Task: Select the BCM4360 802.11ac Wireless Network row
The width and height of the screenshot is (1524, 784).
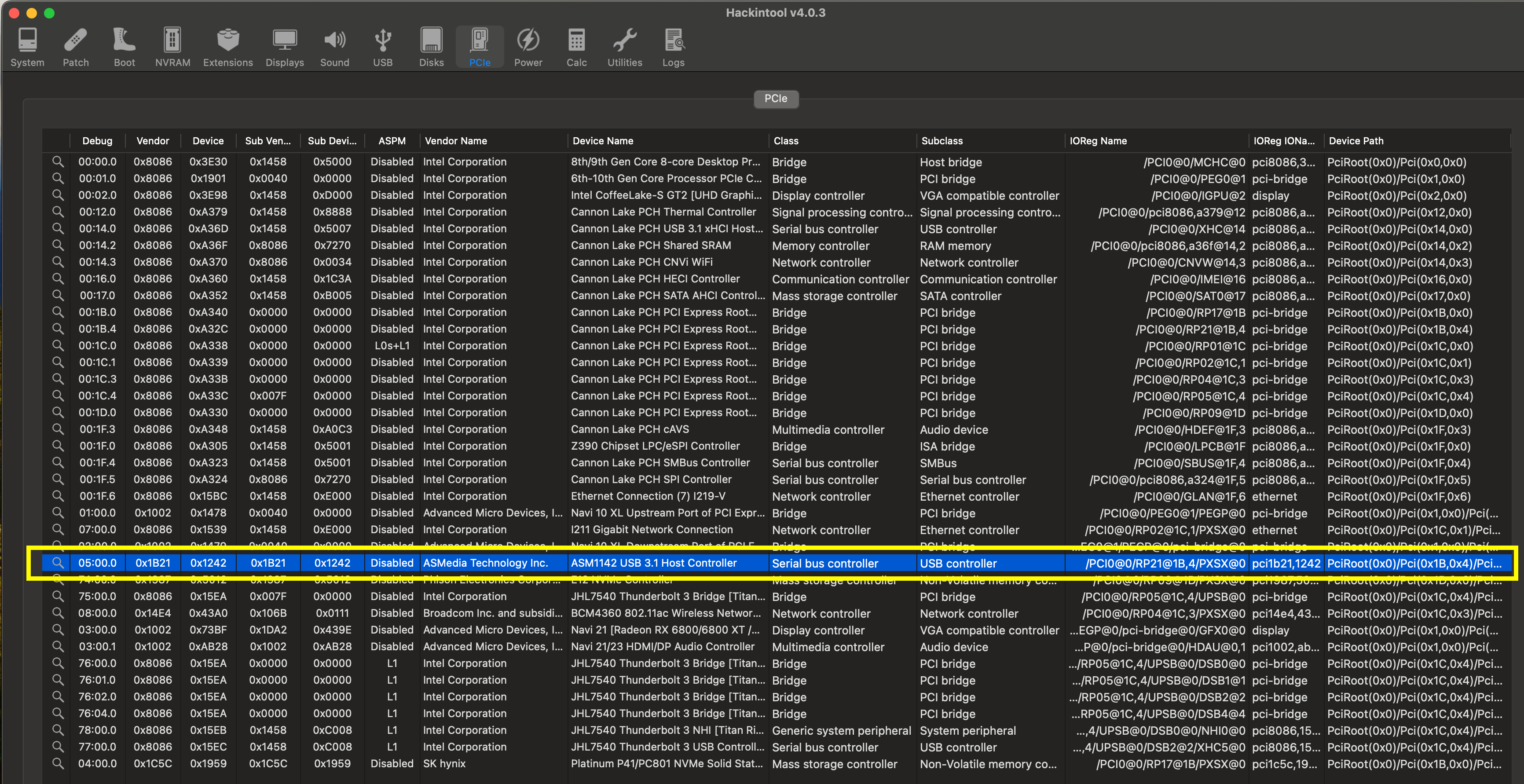Action: [x=776, y=613]
